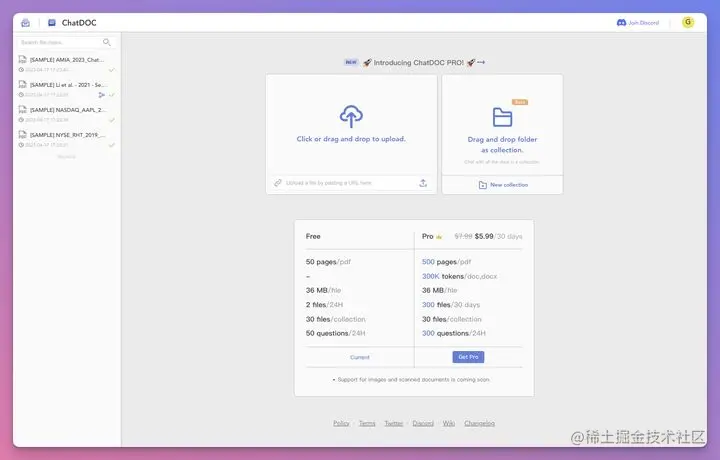The image size is (720, 460).
Task: Click the search magnifier icon in sidebar
Action: pyautogui.click(x=107, y=42)
